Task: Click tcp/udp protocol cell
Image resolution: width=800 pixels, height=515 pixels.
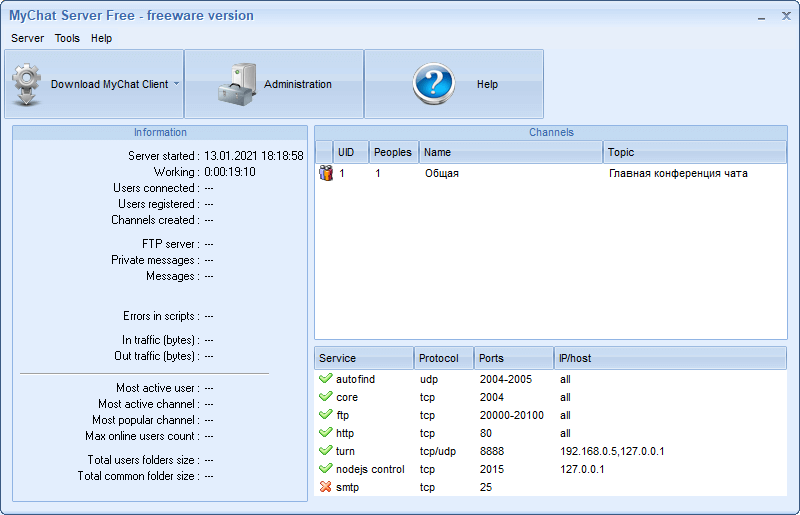Action: [438, 451]
